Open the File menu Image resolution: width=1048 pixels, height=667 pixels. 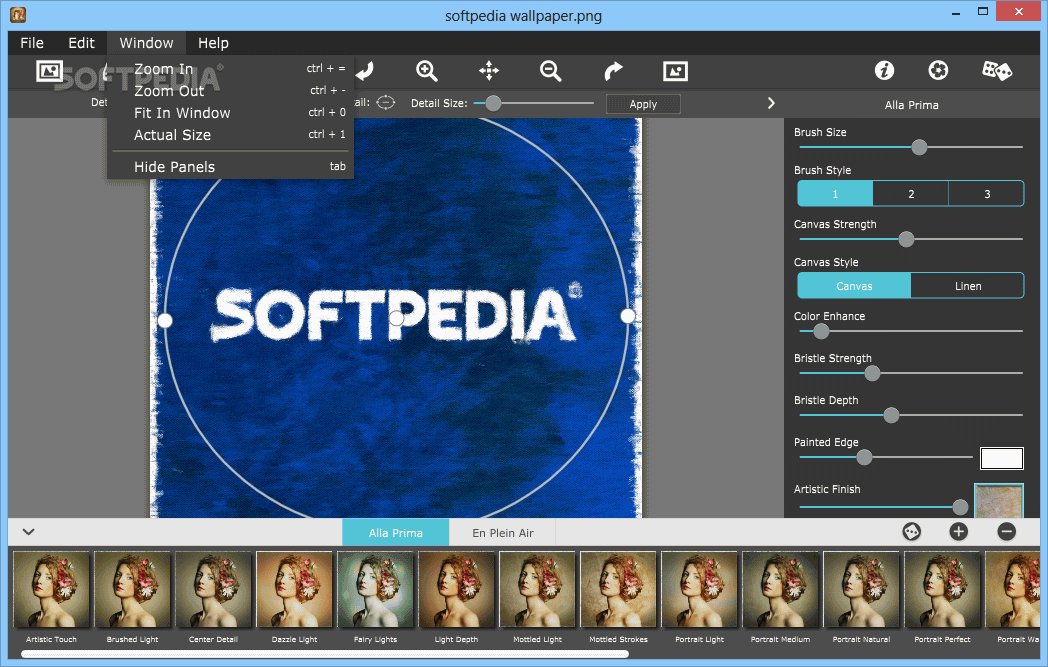pos(31,43)
